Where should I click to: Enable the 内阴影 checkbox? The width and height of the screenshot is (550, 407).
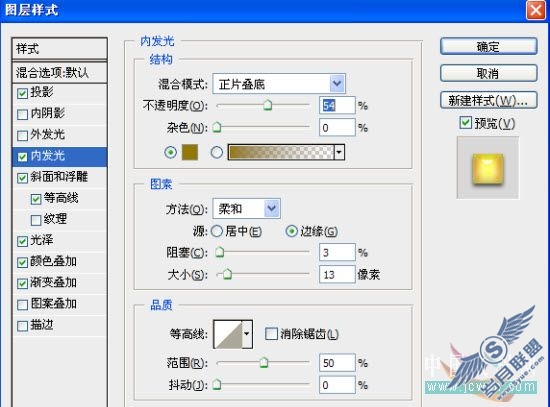pos(22,114)
